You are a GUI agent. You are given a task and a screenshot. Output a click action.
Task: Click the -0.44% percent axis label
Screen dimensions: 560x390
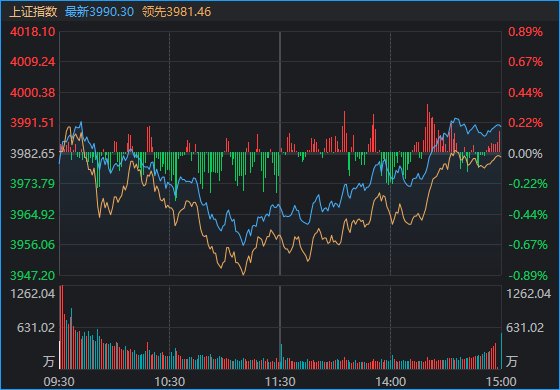[528, 215]
